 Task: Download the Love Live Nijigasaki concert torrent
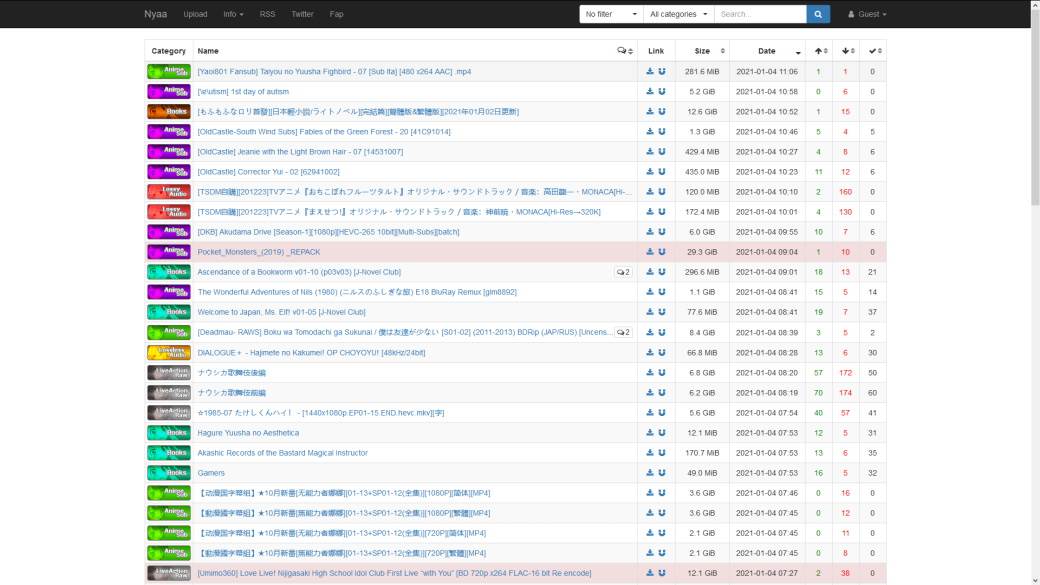pos(648,572)
